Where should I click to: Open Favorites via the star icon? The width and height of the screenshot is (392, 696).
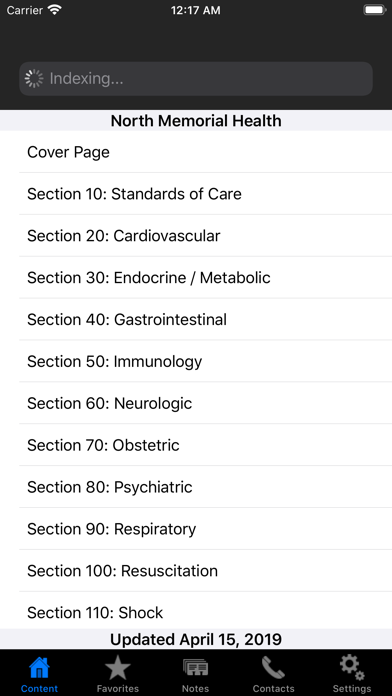point(118,668)
